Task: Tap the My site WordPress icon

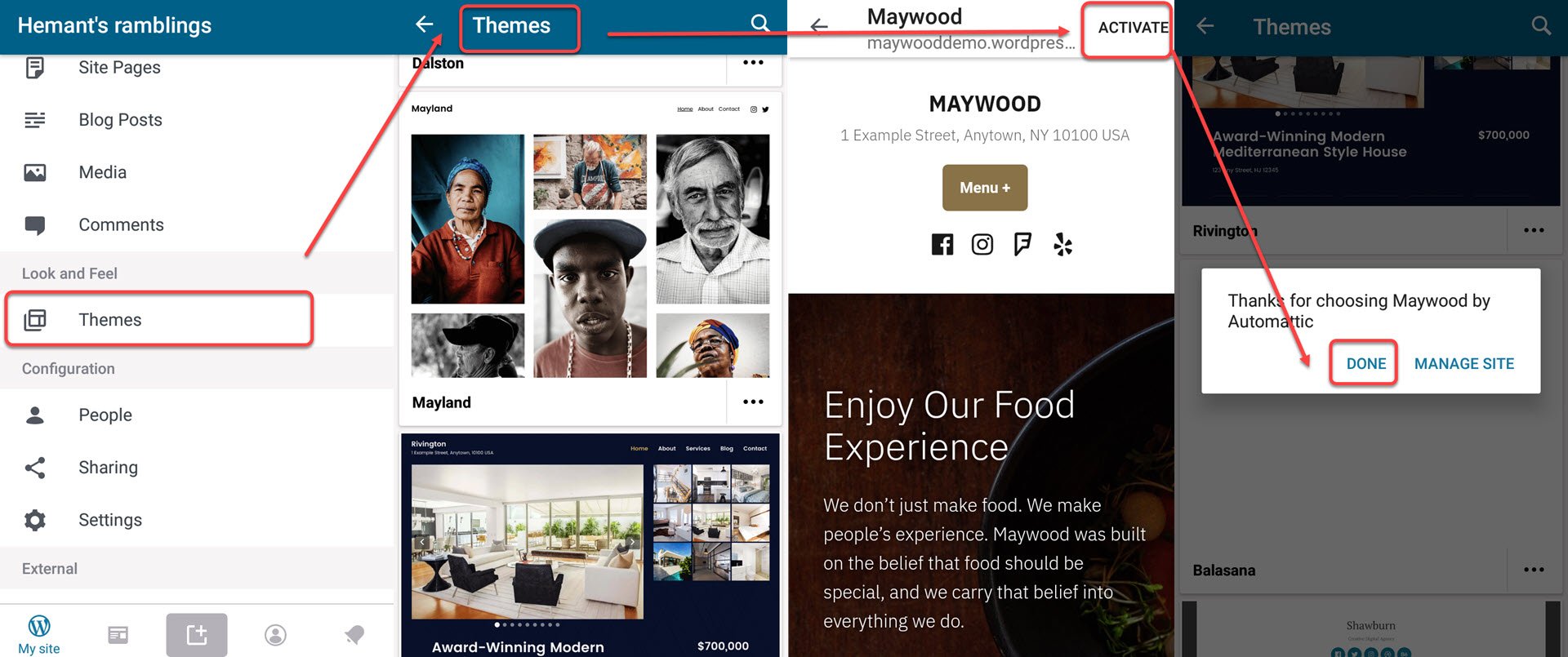Action: (x=39, y=626)
